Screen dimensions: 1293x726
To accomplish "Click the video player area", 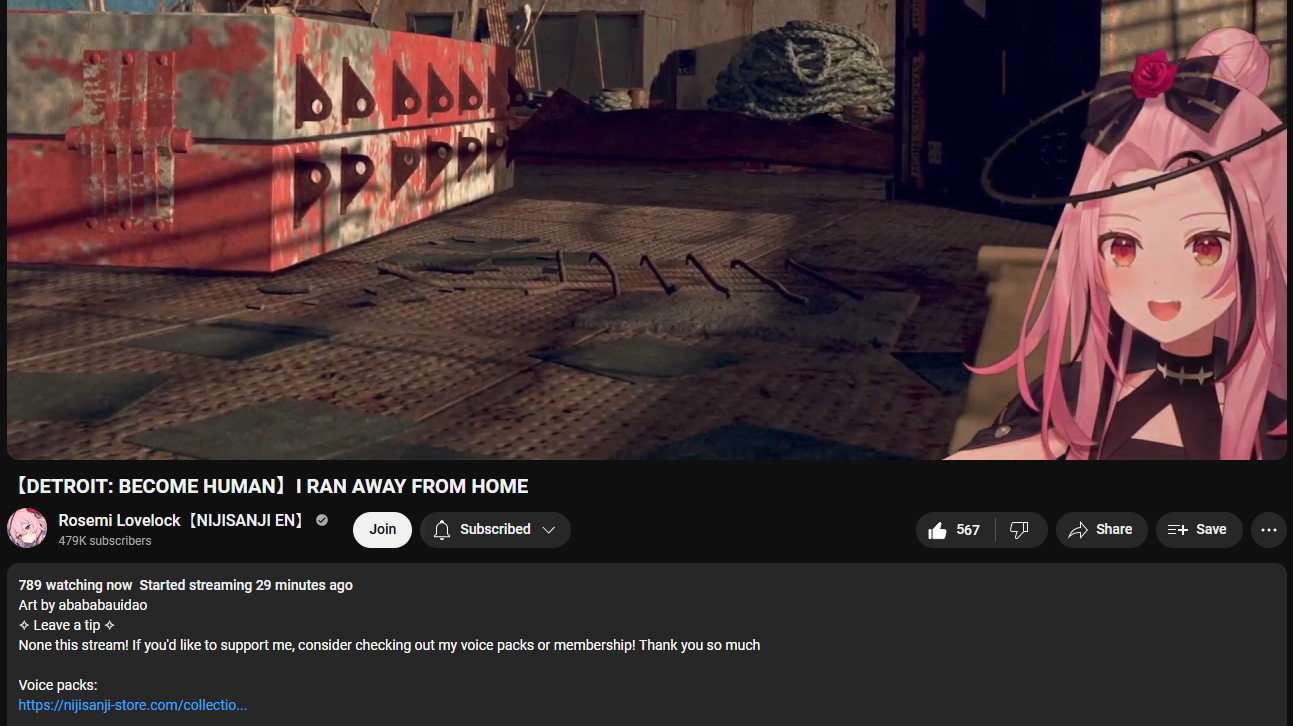I will (x=647, y=230).
